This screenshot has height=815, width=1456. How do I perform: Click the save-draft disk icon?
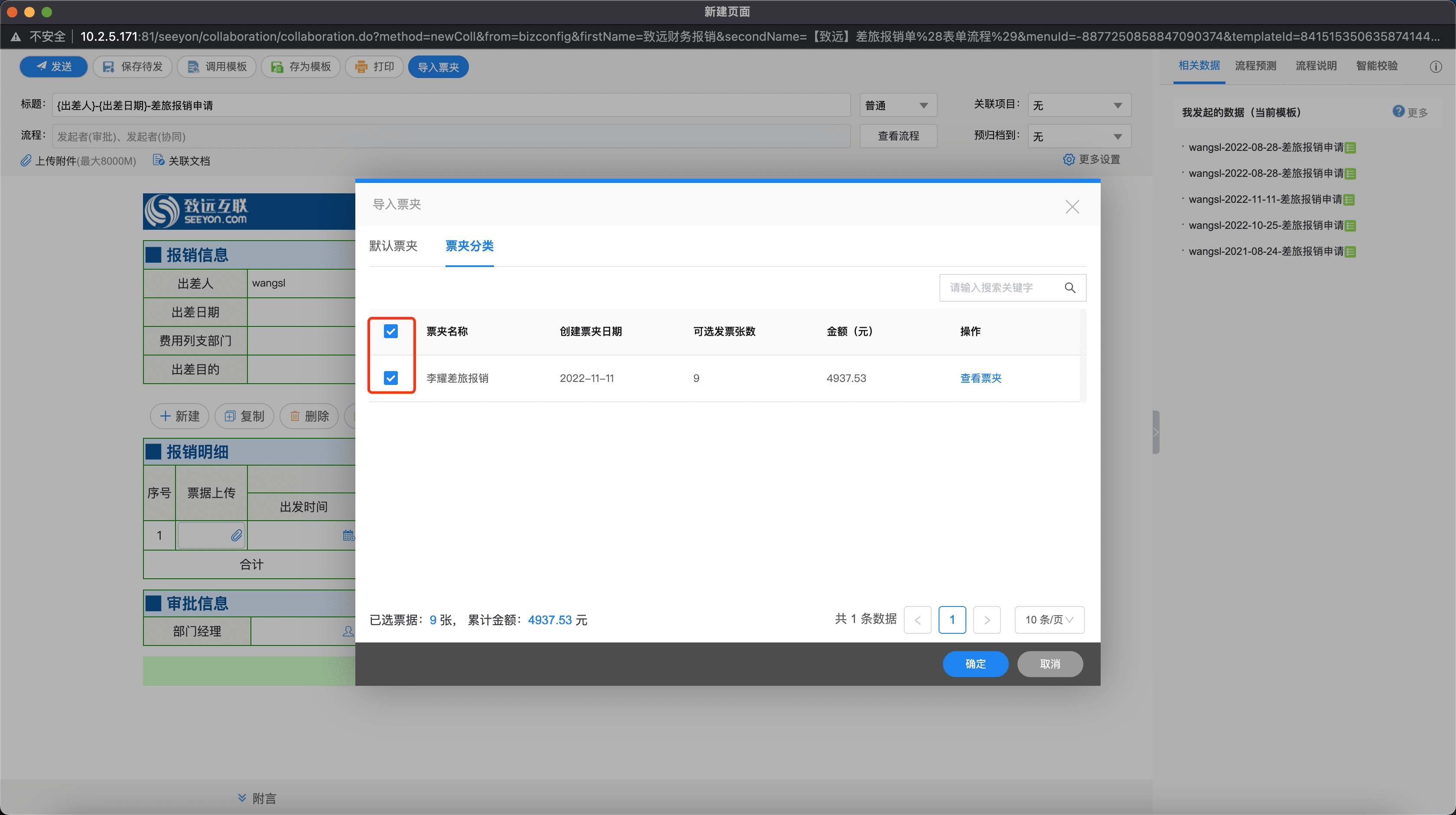click(108, 67)
